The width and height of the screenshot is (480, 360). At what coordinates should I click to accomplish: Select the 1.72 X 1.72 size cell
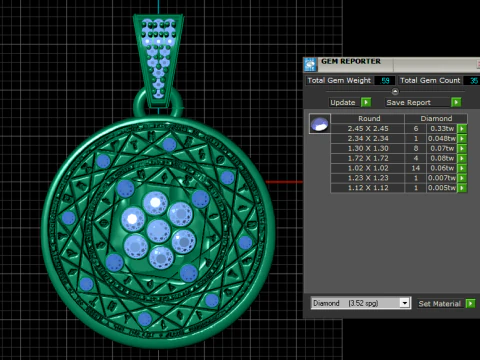[368, 158]
